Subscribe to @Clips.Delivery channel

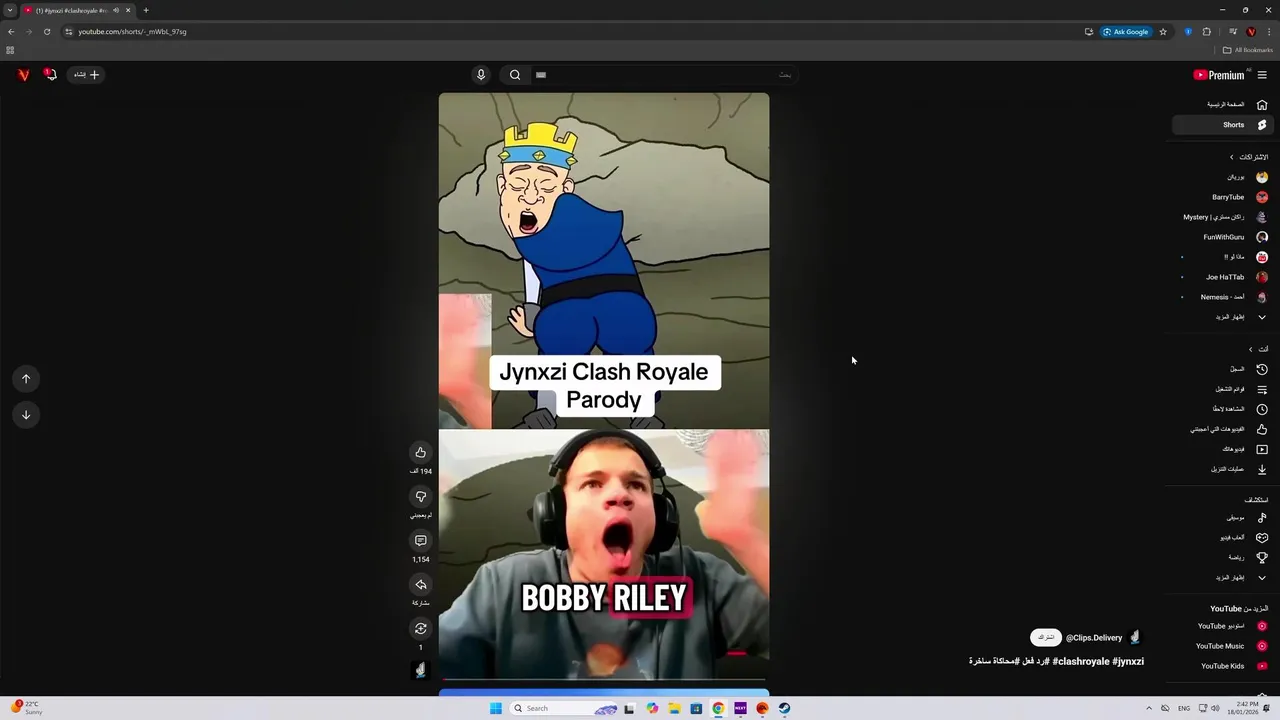(x=1046, y=637)
